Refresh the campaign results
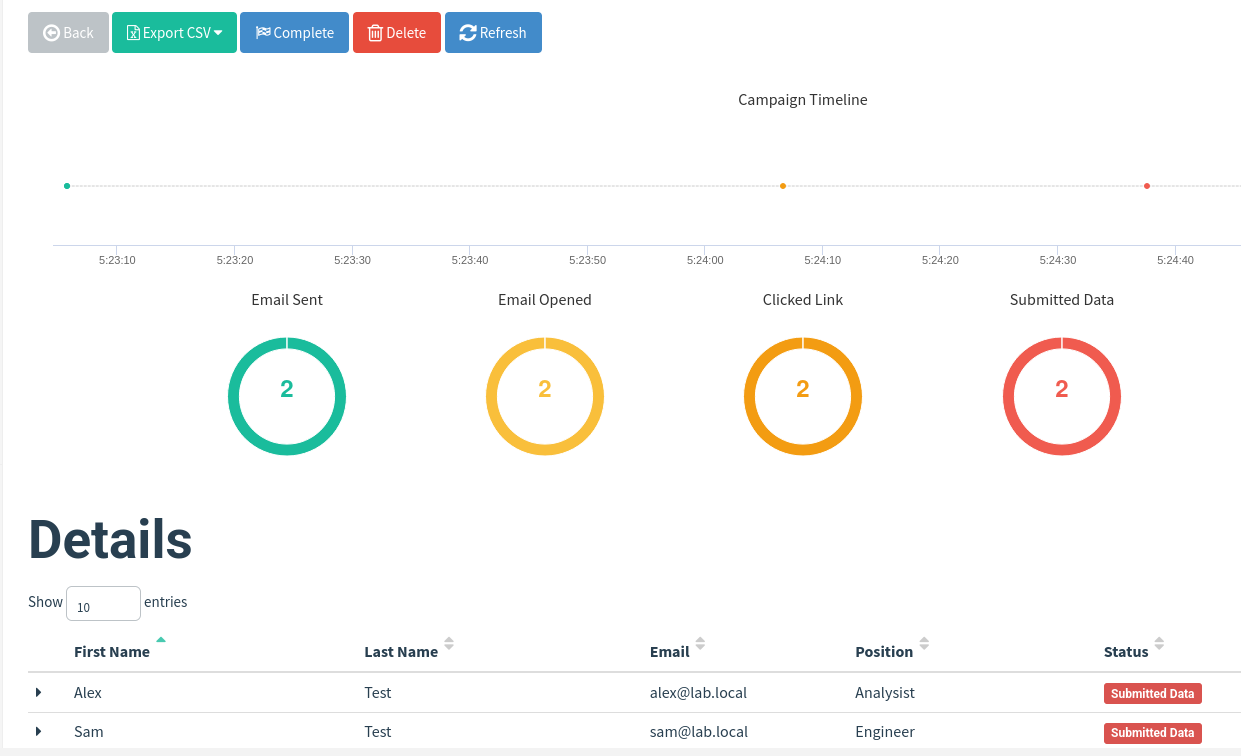 pos(493,33)
